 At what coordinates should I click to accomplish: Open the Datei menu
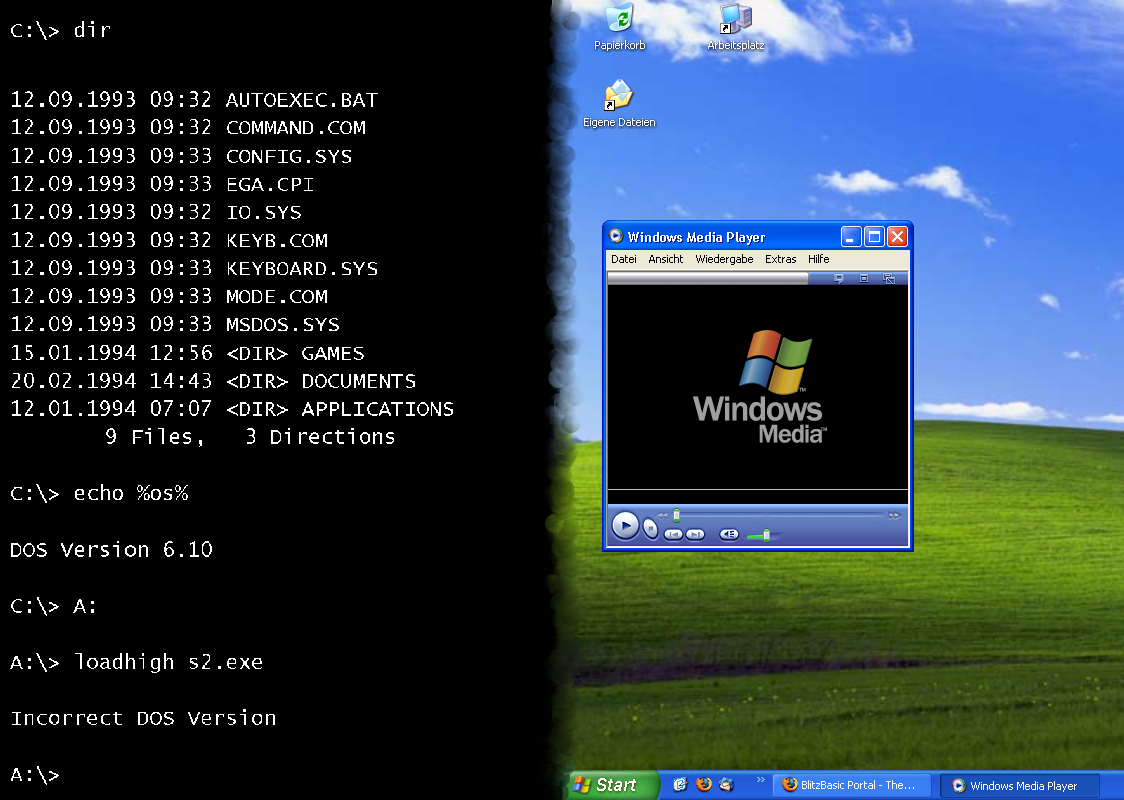tap(624, 259)
